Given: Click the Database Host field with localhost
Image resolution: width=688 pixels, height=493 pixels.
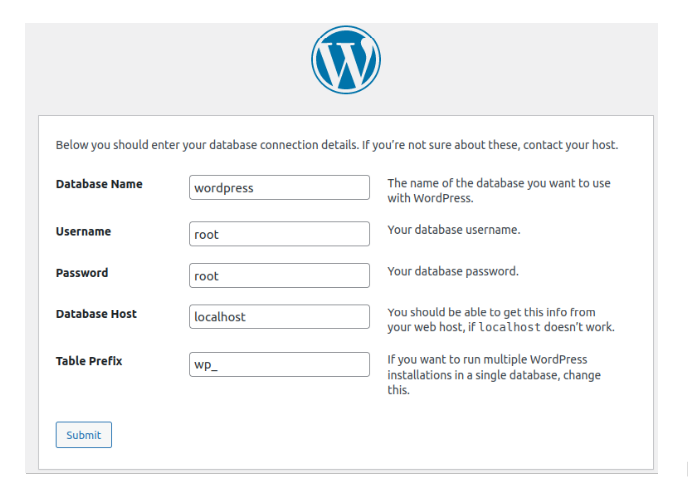Looking at the screenshot, I should [279, 317].
